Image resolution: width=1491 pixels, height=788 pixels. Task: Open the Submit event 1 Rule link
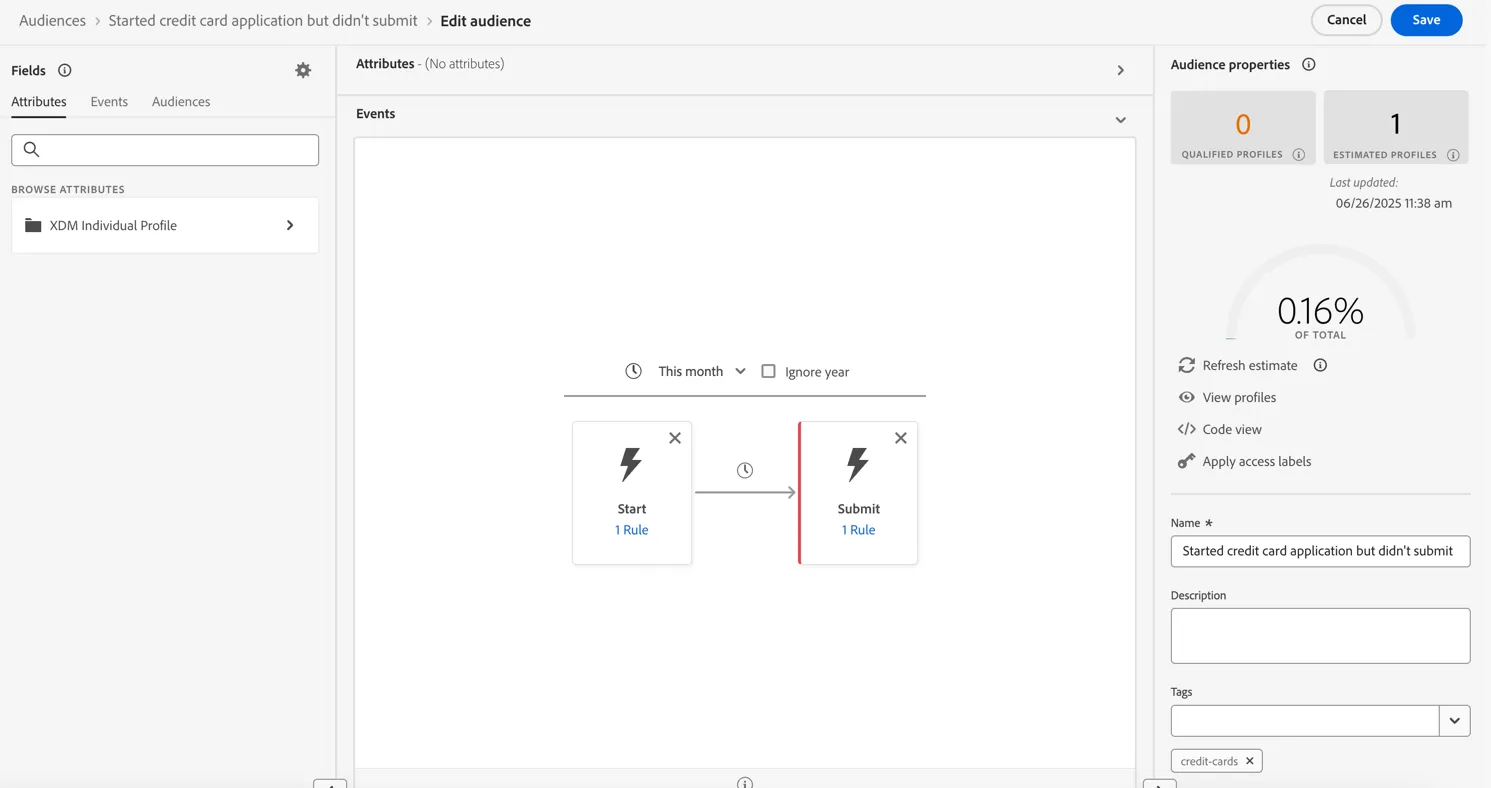(858, 530)
